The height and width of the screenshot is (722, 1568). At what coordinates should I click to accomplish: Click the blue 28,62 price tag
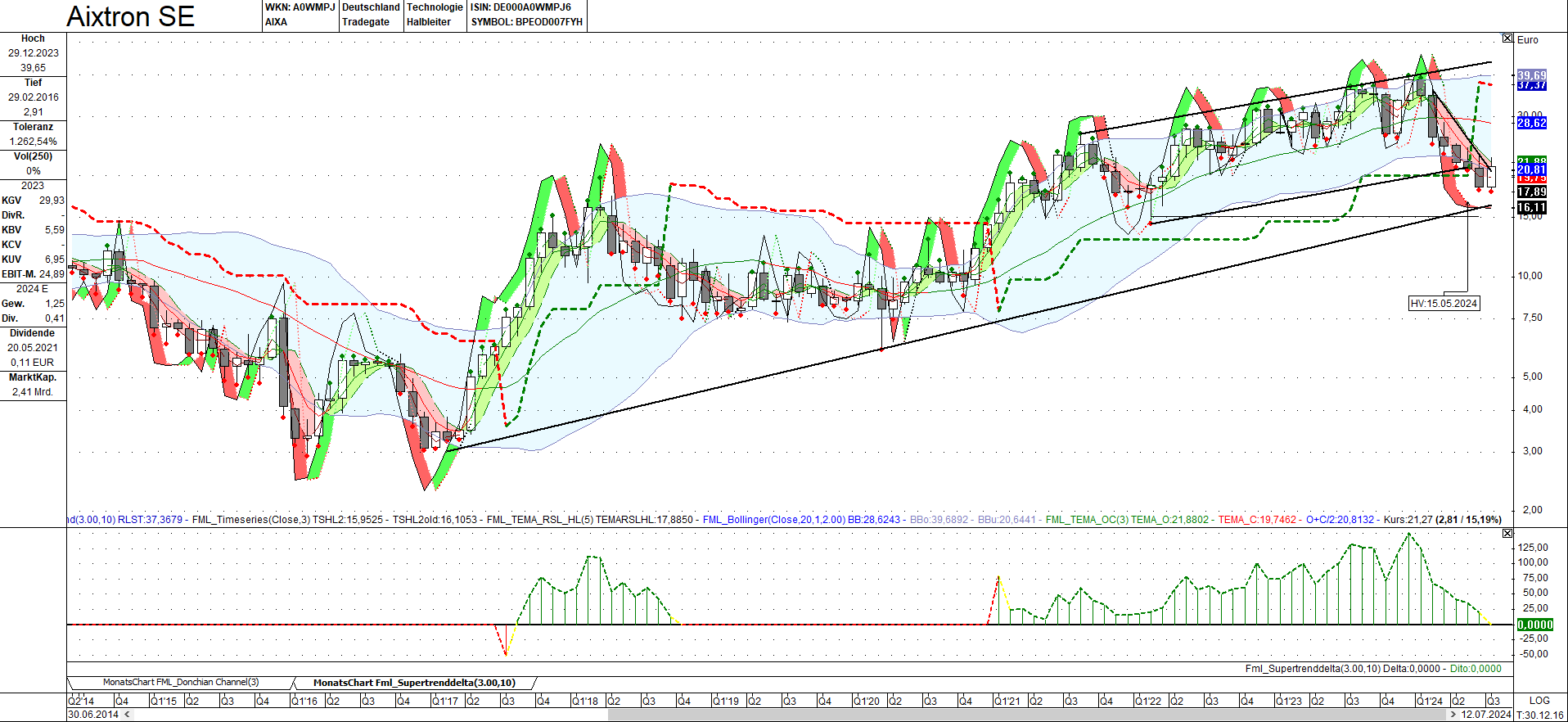tap(1532, 123)
